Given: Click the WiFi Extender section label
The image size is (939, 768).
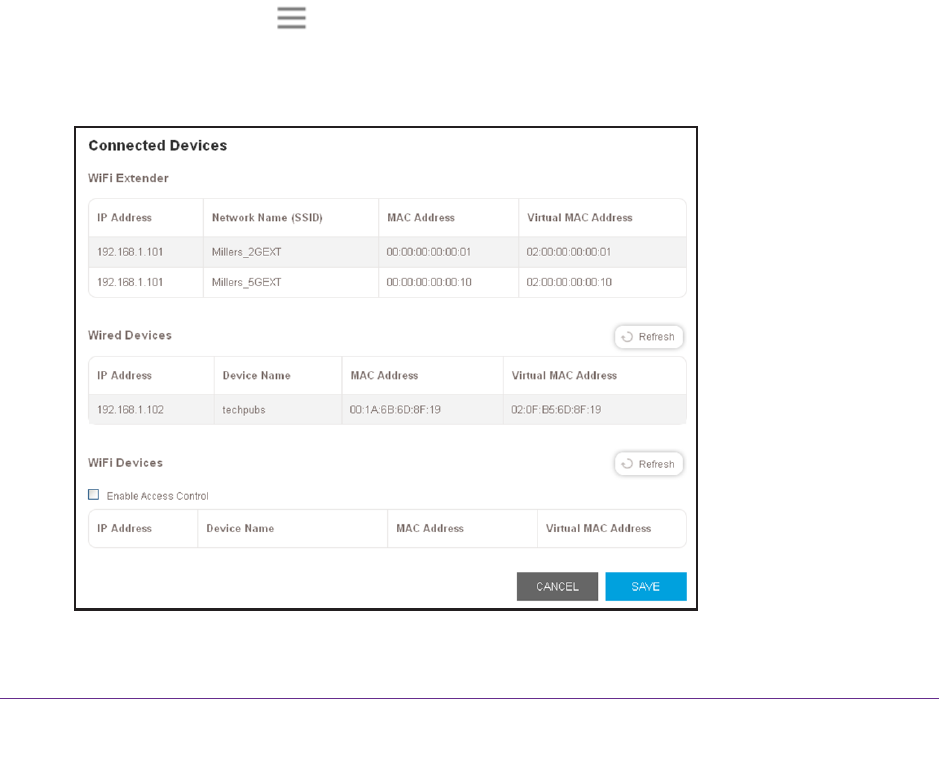Looking at the screenshot, I should tap(128, 178).
